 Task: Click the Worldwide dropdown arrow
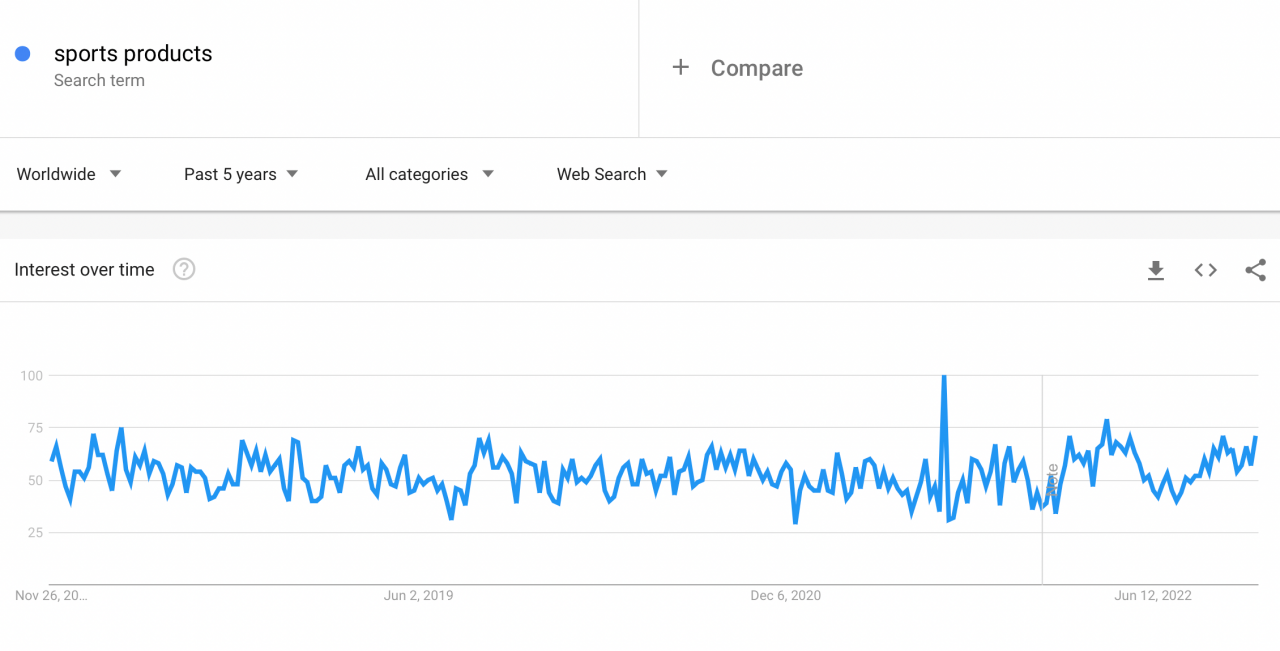pyautogui.click(x=115, y=174)
